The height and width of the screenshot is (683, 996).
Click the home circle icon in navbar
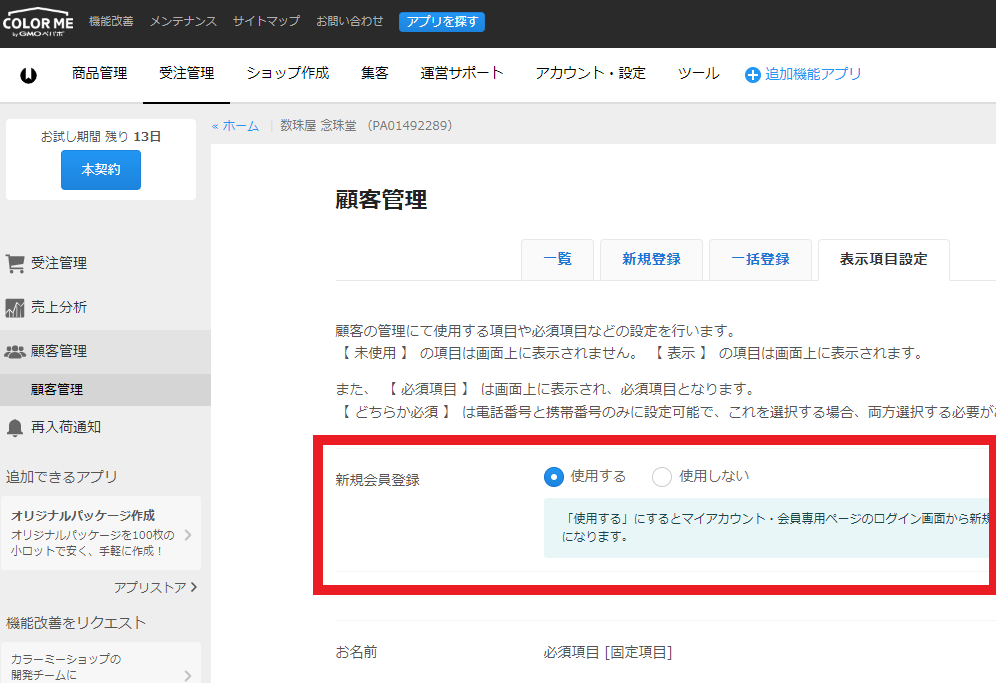[29, 75]
